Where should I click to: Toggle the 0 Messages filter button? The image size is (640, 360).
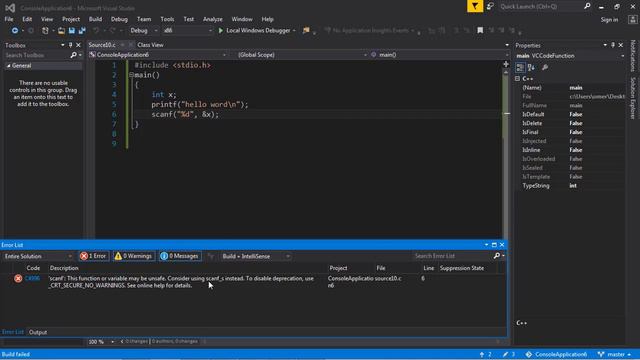[180, 256]
